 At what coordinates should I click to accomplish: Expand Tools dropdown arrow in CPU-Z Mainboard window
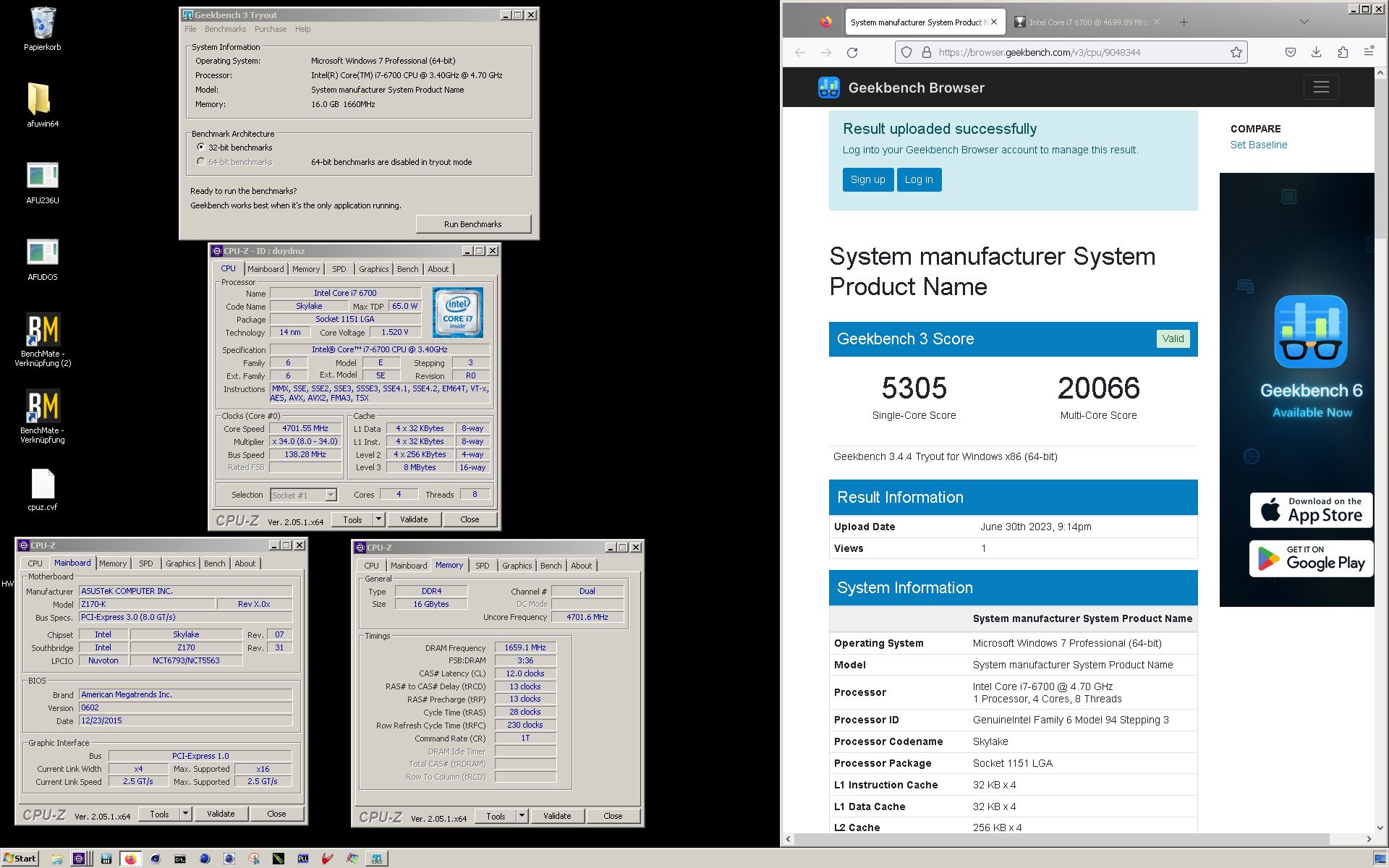click(185, 814)
